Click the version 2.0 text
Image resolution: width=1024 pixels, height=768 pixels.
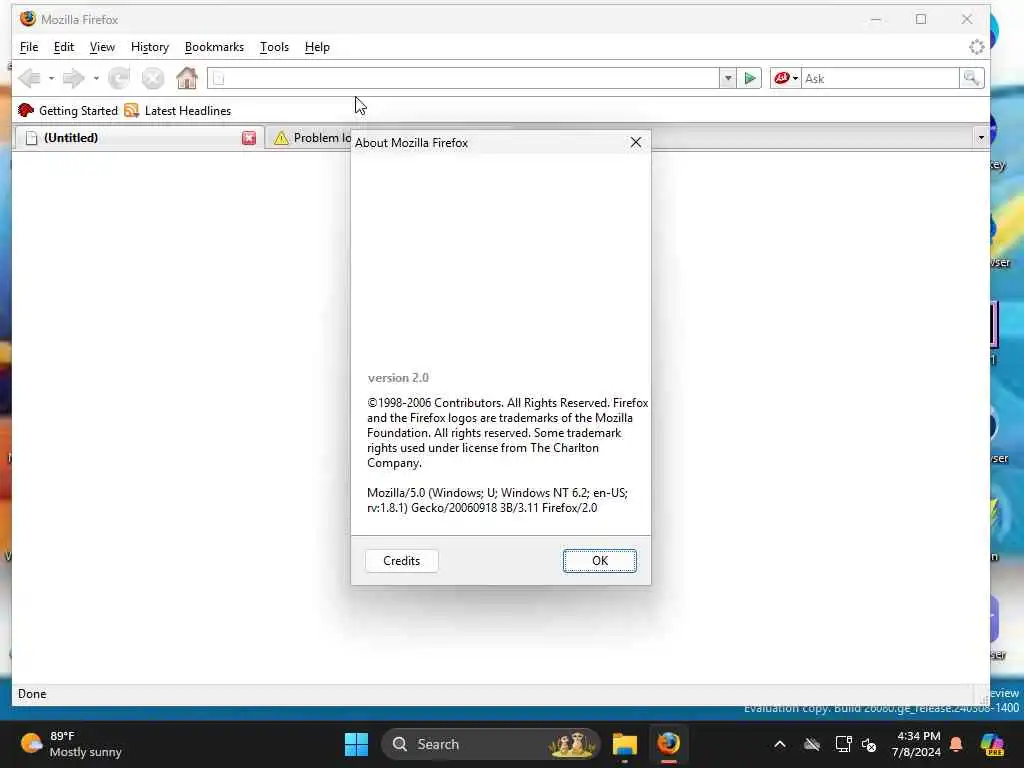[x=398, y=377]
